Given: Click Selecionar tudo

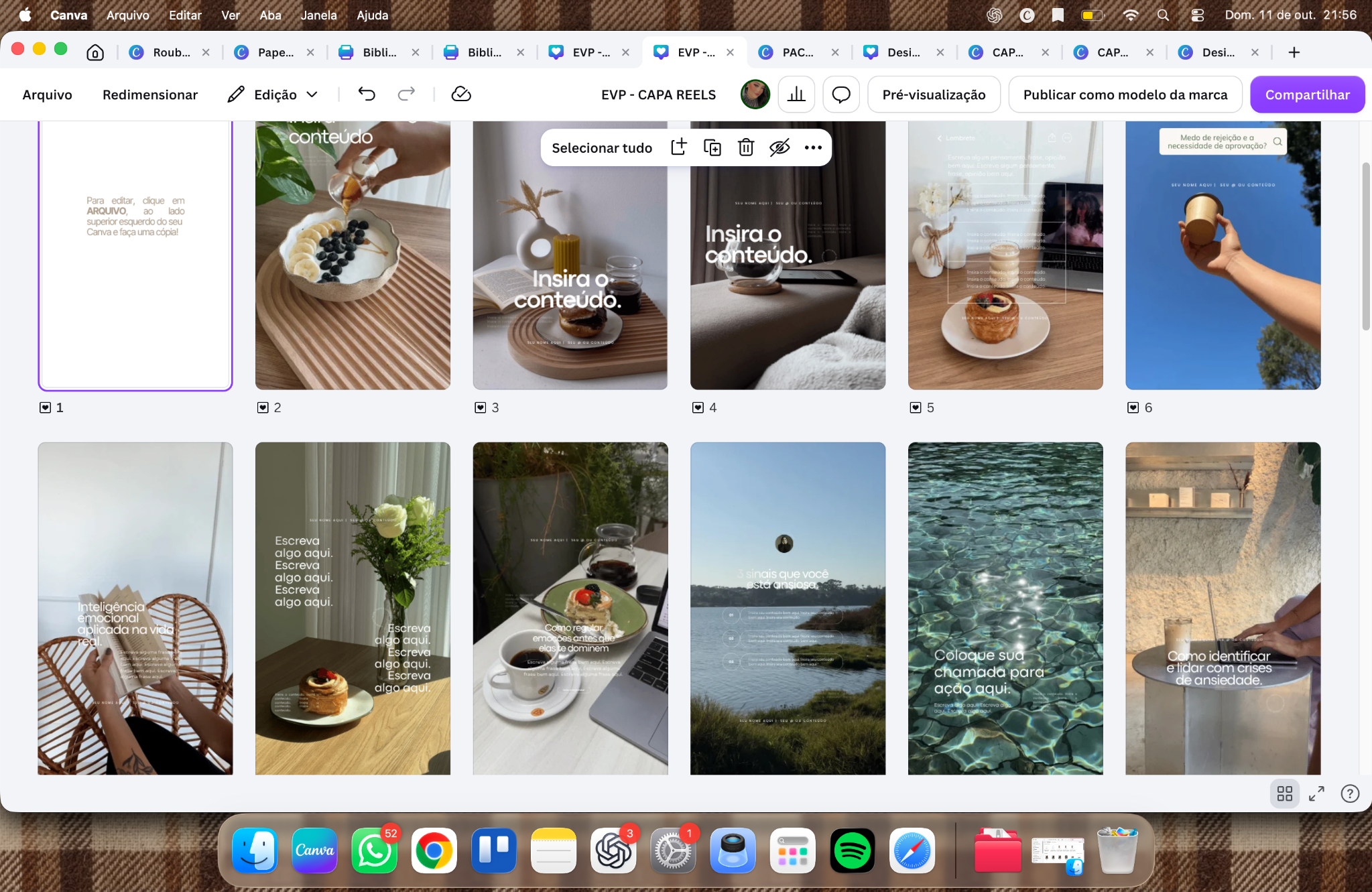Looking at the screenshot, I should [602, 147].
